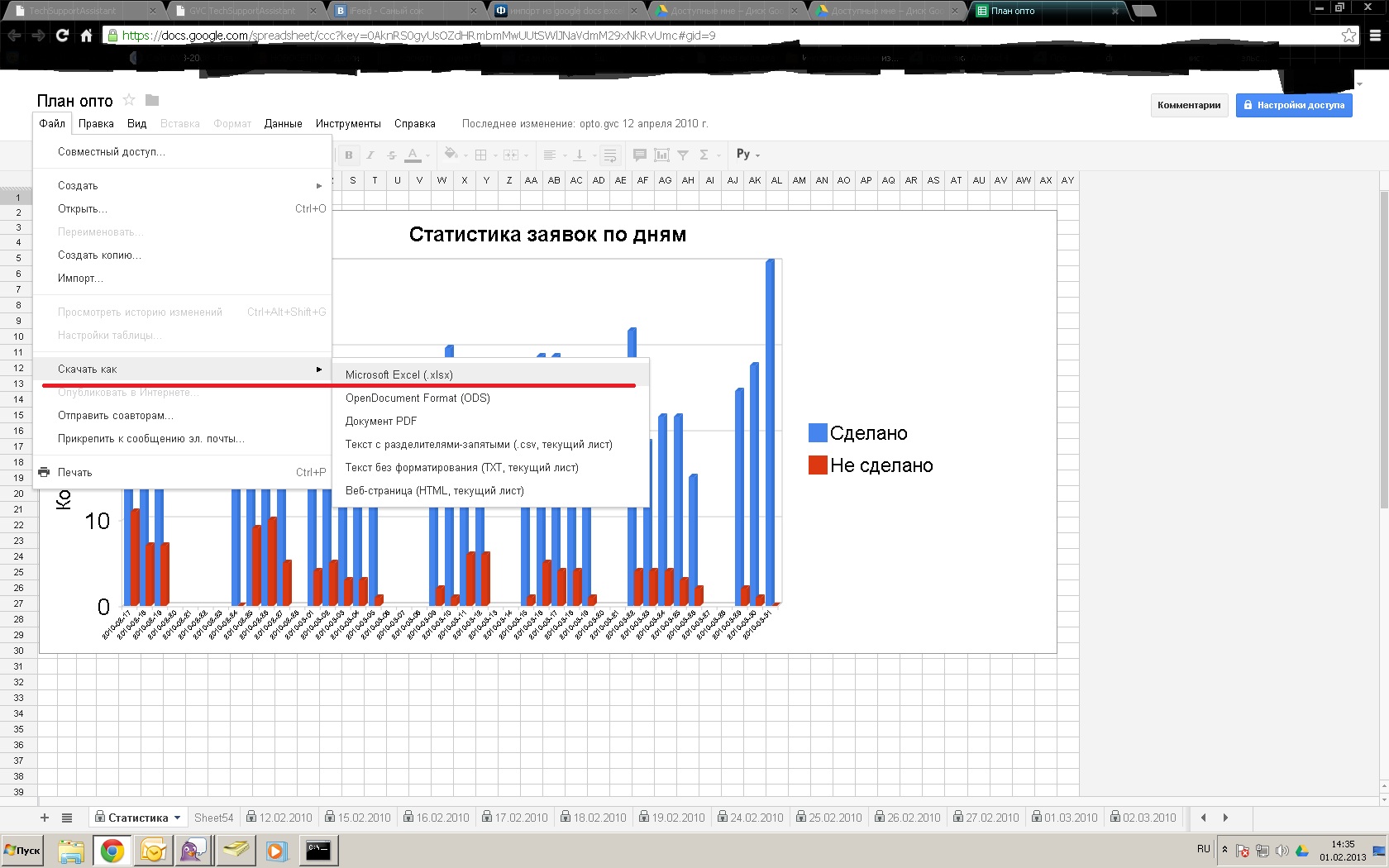Click the filter funnel icon
The height and width of the screenshot is (868, 1389).
(683, 155)
